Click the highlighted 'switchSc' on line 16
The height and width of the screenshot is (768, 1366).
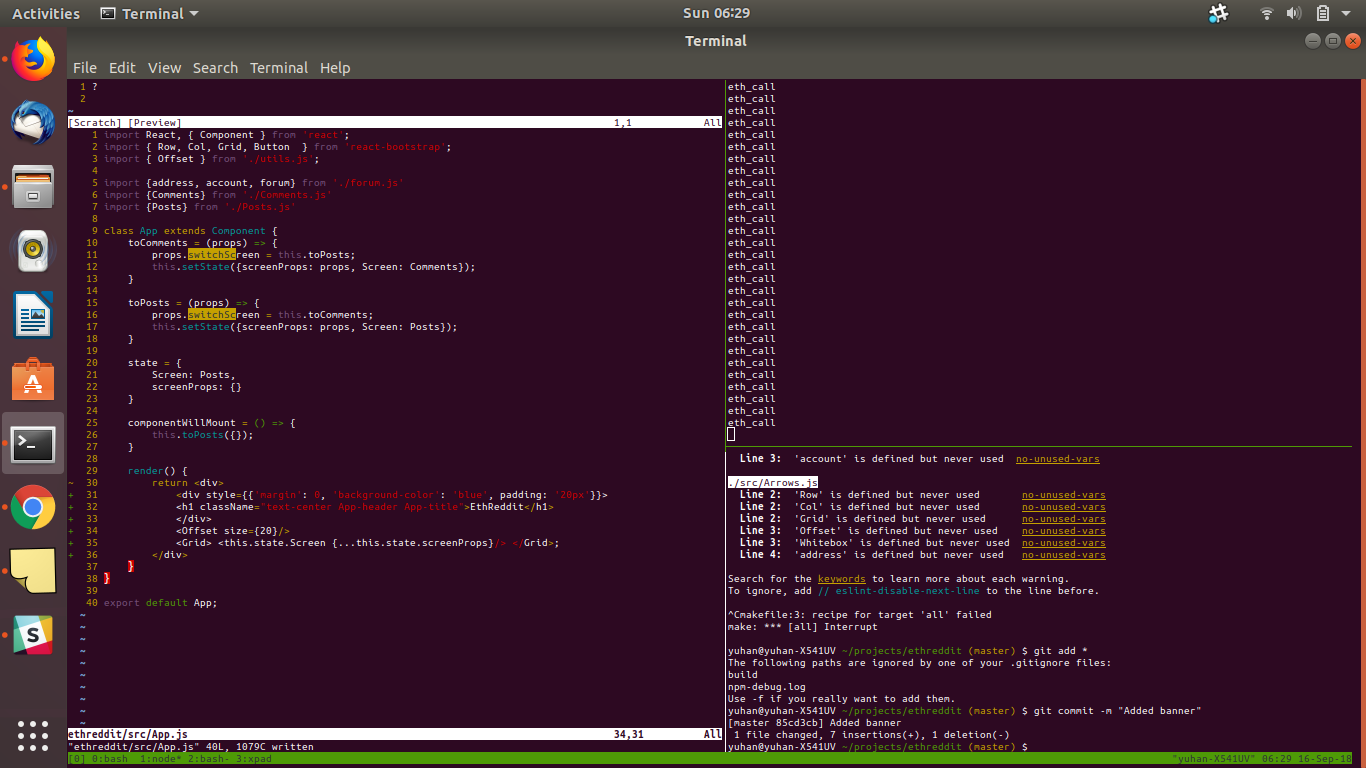(212, 315)
